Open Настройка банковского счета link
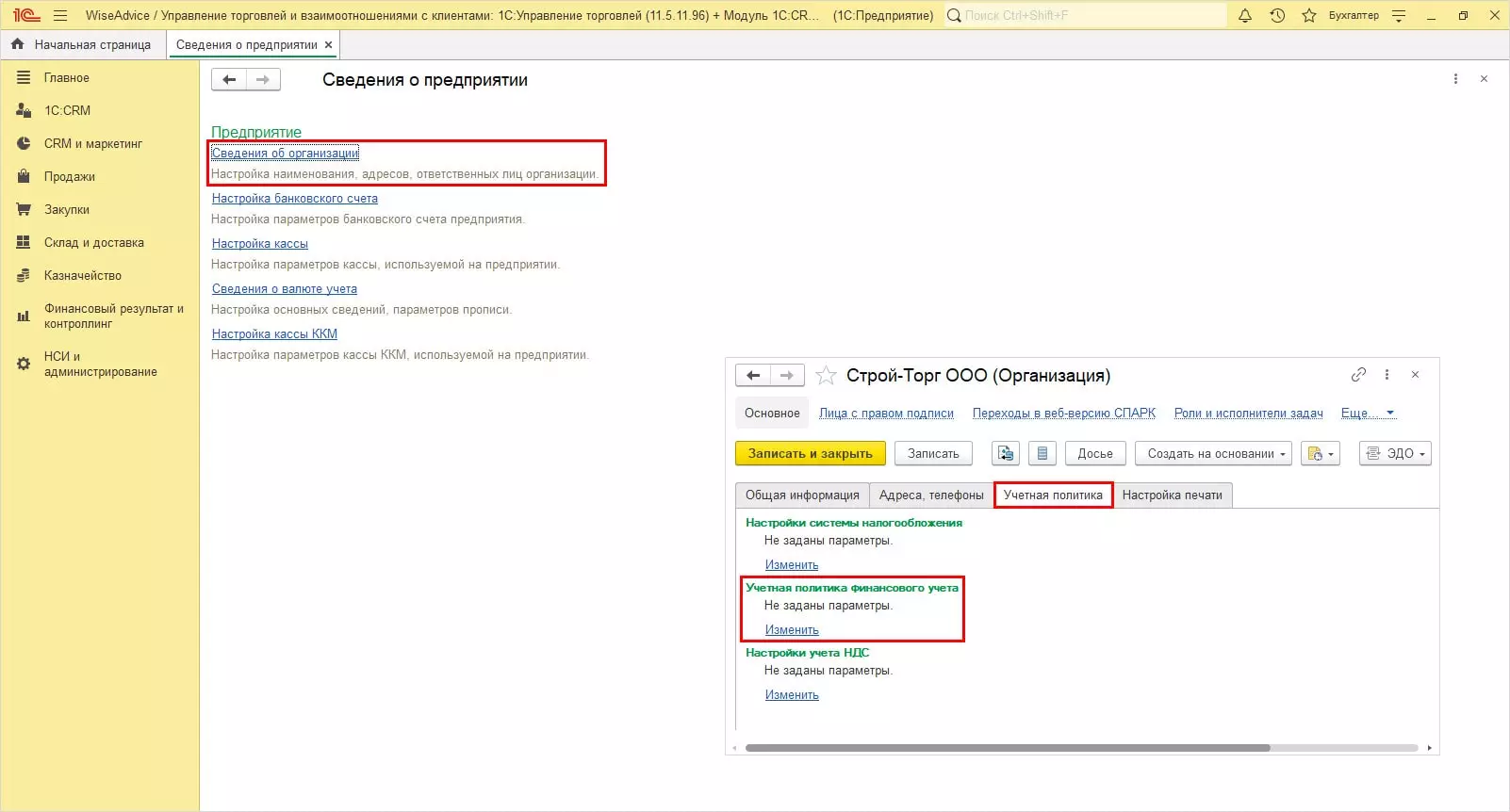The height and width of the screenshot is (812, 1510). tap(294, 198)
